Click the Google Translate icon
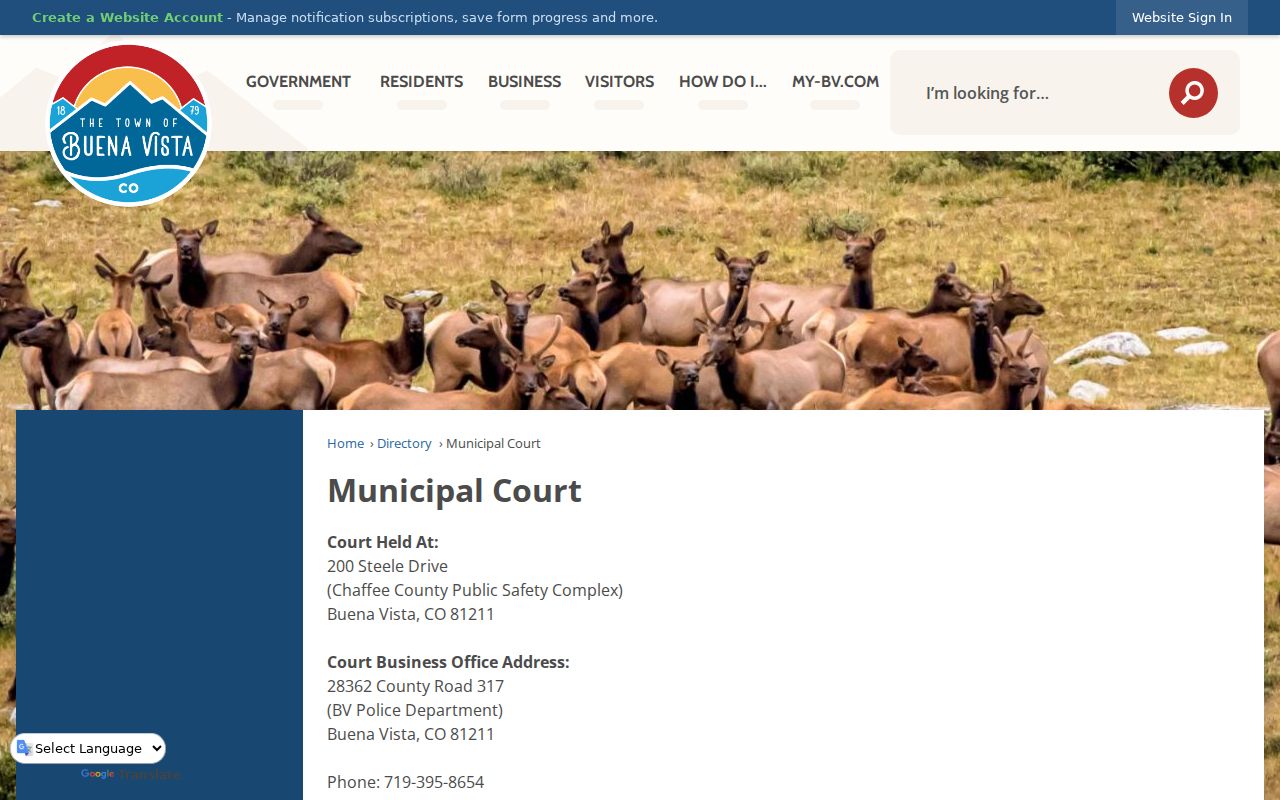The width and height of the screenshot is (1280, 800). pos(24,748)
